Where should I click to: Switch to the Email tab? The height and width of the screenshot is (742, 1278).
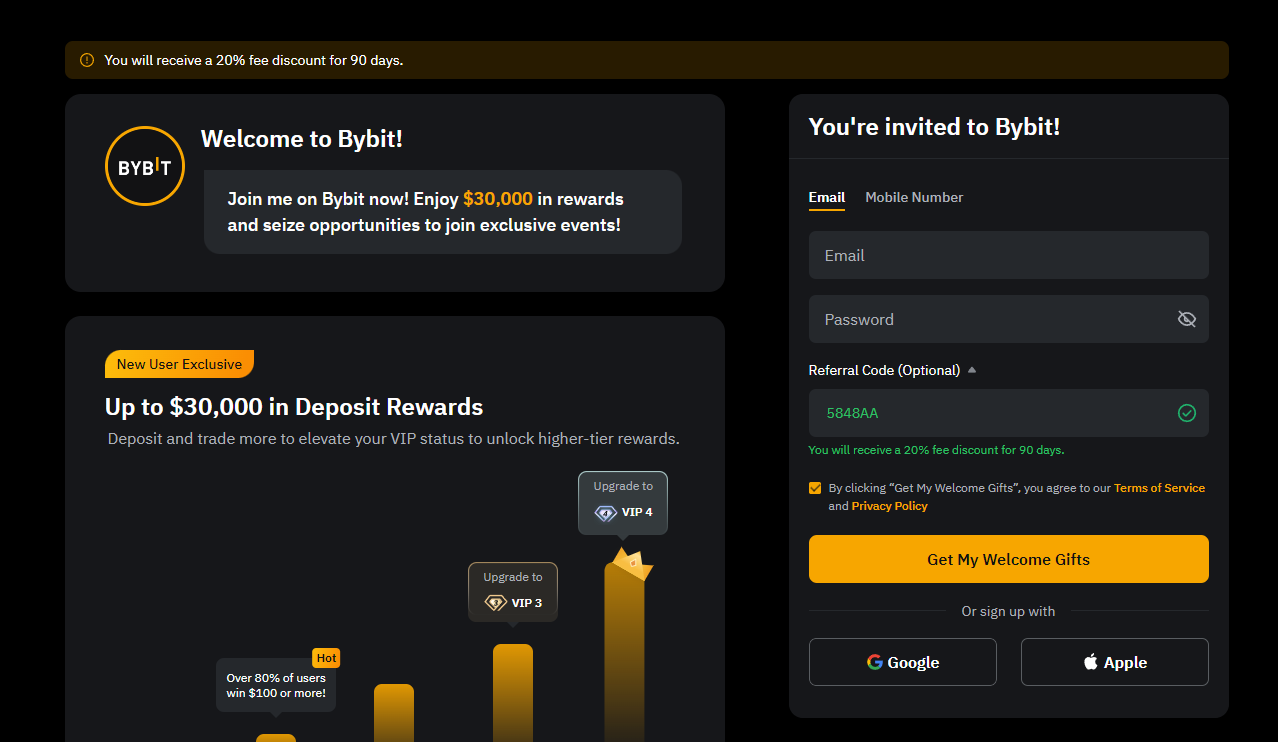[x=827, y=197]
